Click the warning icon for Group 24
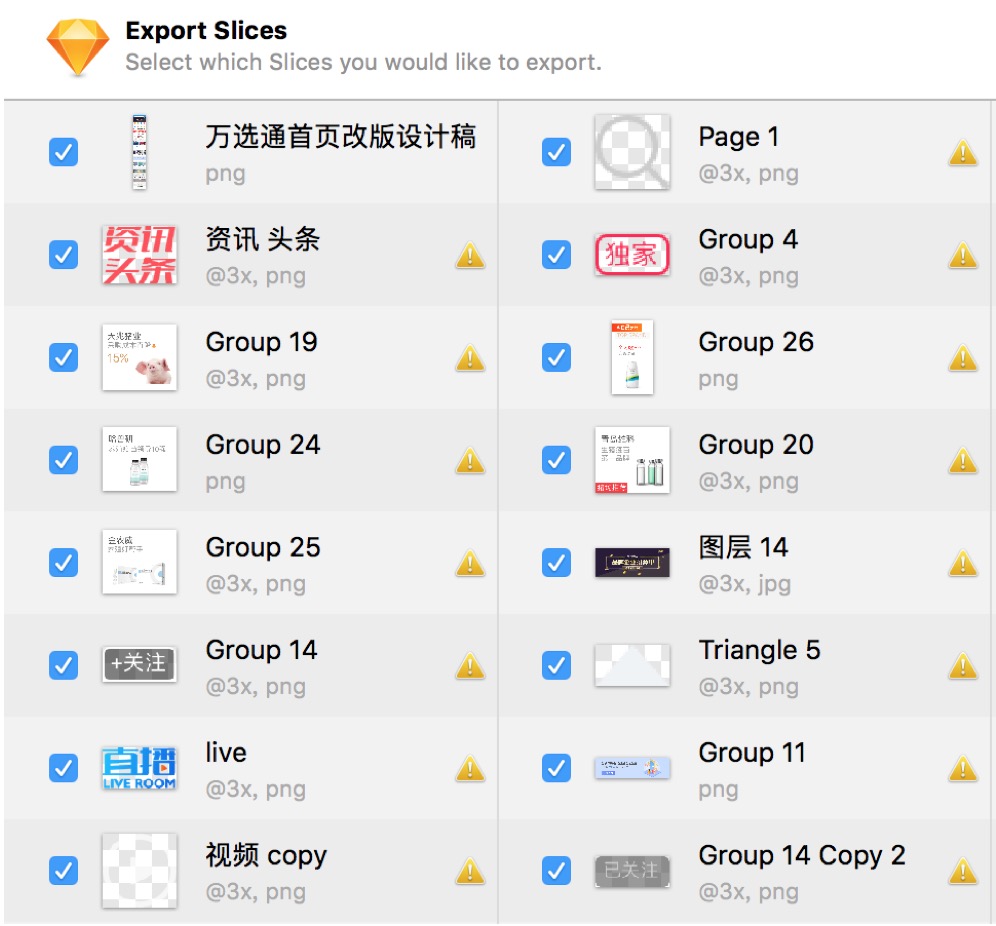Viewport: 996px width, 926px height. tap(470, 461)
